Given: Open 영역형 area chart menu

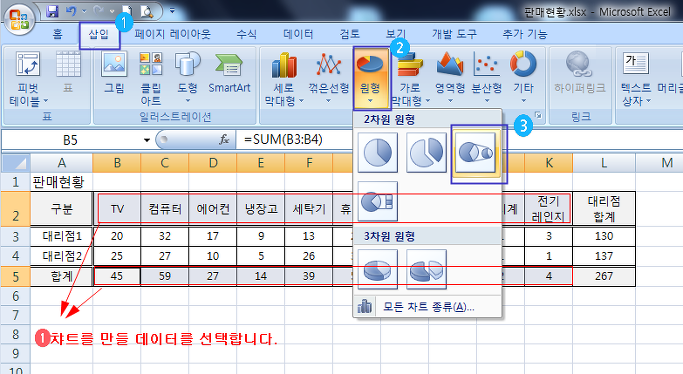Looking at the screenshot, I should (450, 77).
